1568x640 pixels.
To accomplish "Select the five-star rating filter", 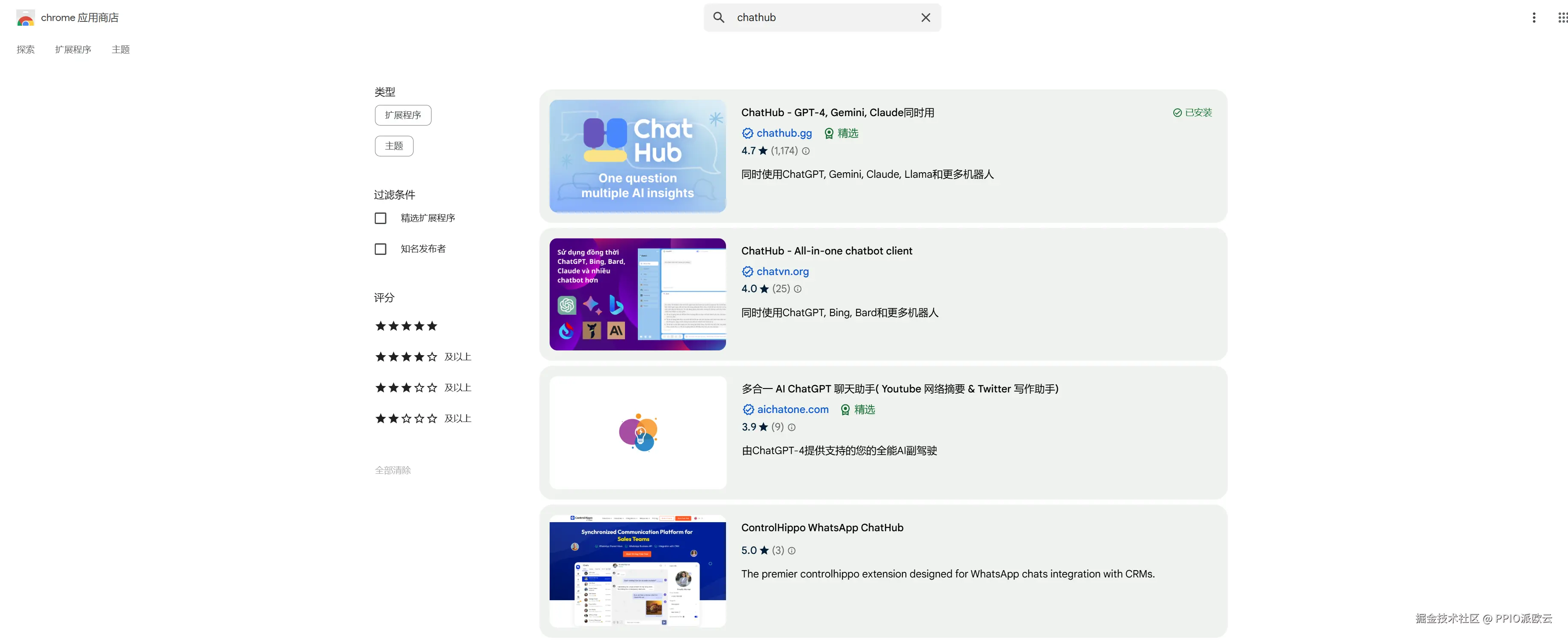I will pyautogui.click(x=406, y=326).
